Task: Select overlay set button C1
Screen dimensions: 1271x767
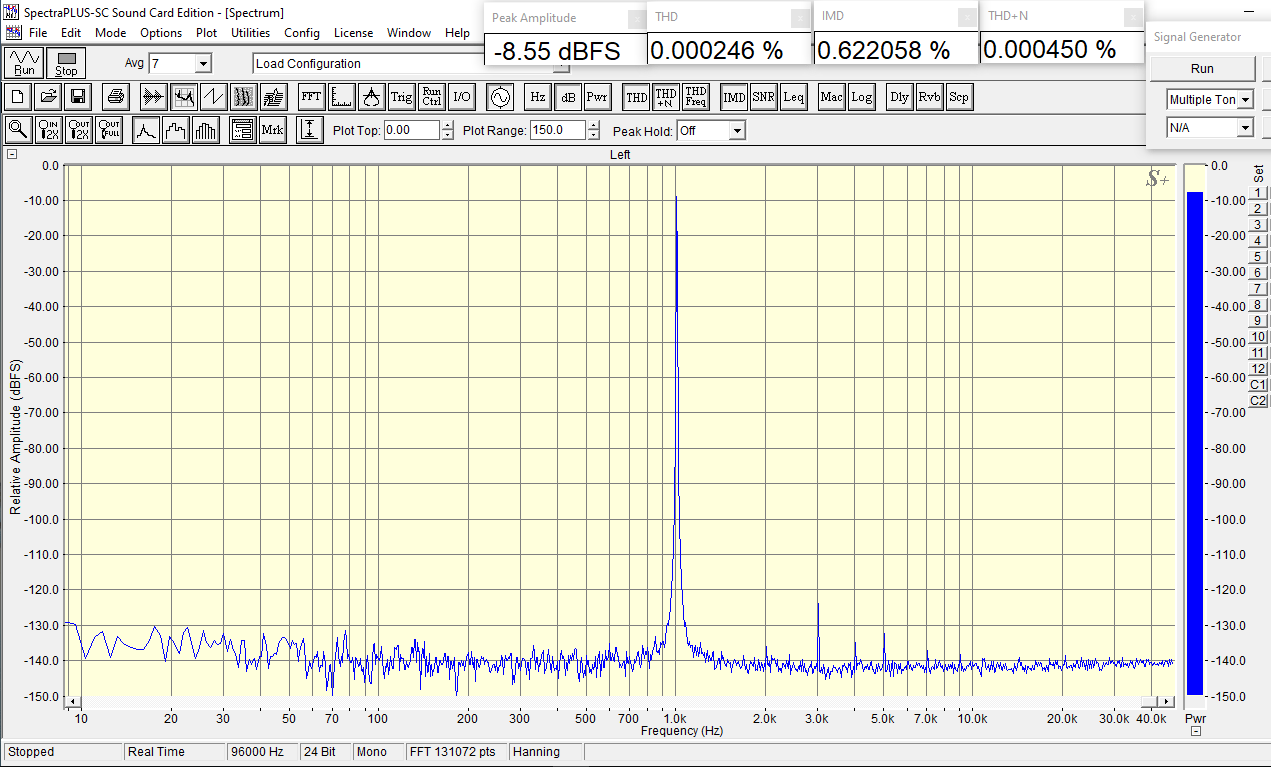Action: 1258,385
